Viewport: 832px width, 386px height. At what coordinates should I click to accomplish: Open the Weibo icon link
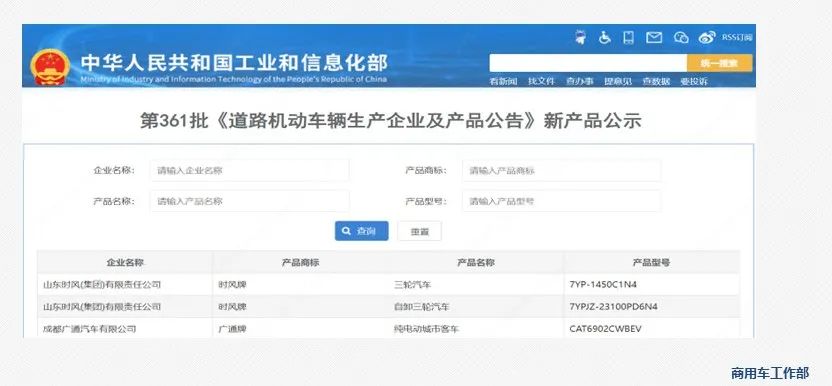(707, 37)
